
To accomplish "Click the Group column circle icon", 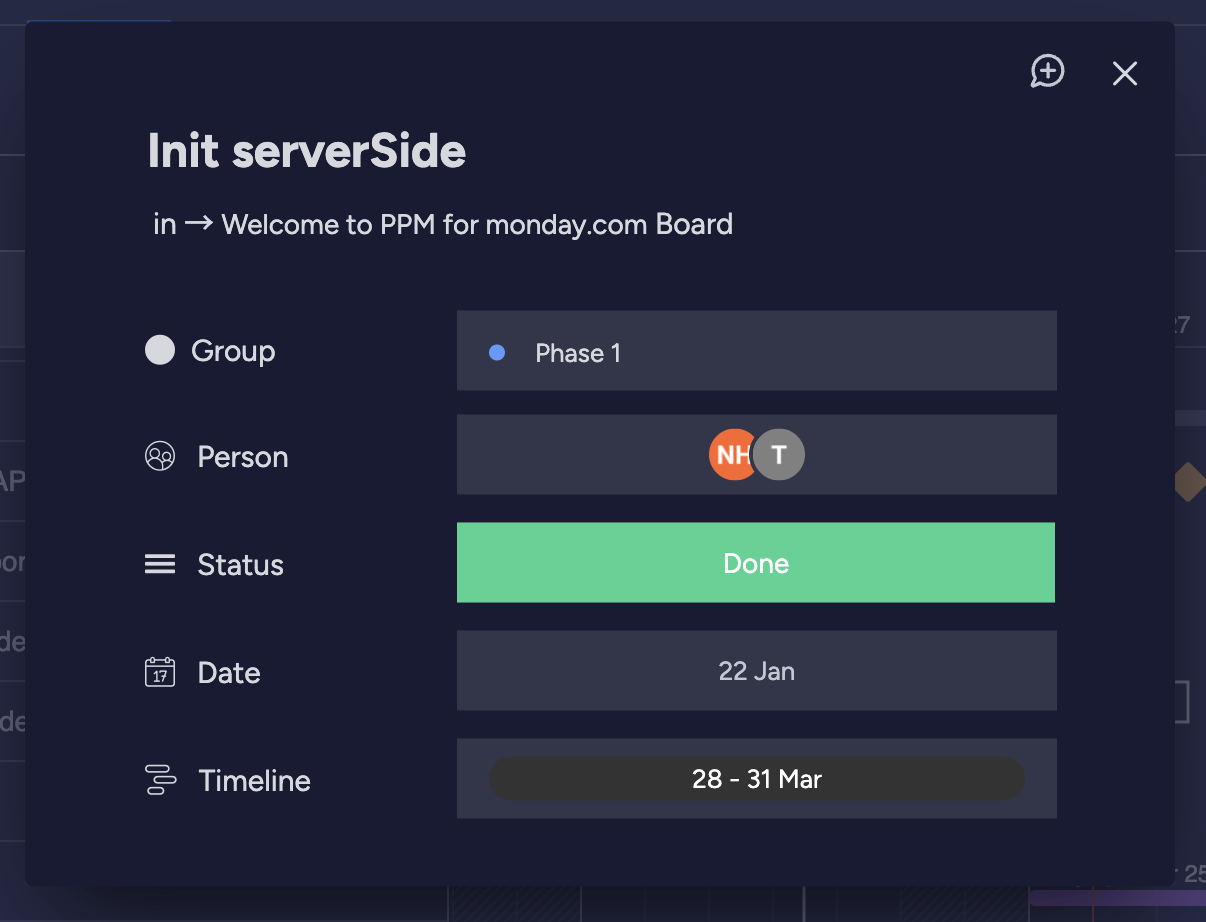I will tap(160, 350).
